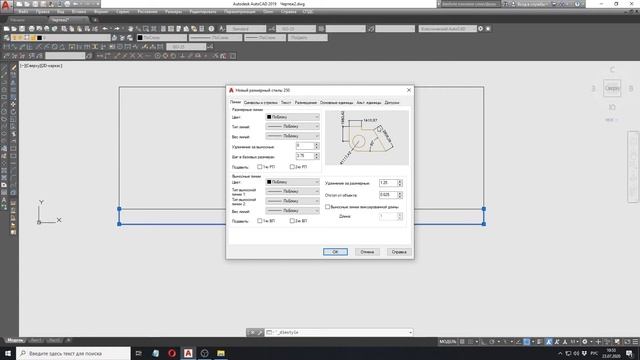The width and height of the screenshot is (640, 360).
Task: Click the New drawing icon in the standard toolbar
Action: coord(7,29)
